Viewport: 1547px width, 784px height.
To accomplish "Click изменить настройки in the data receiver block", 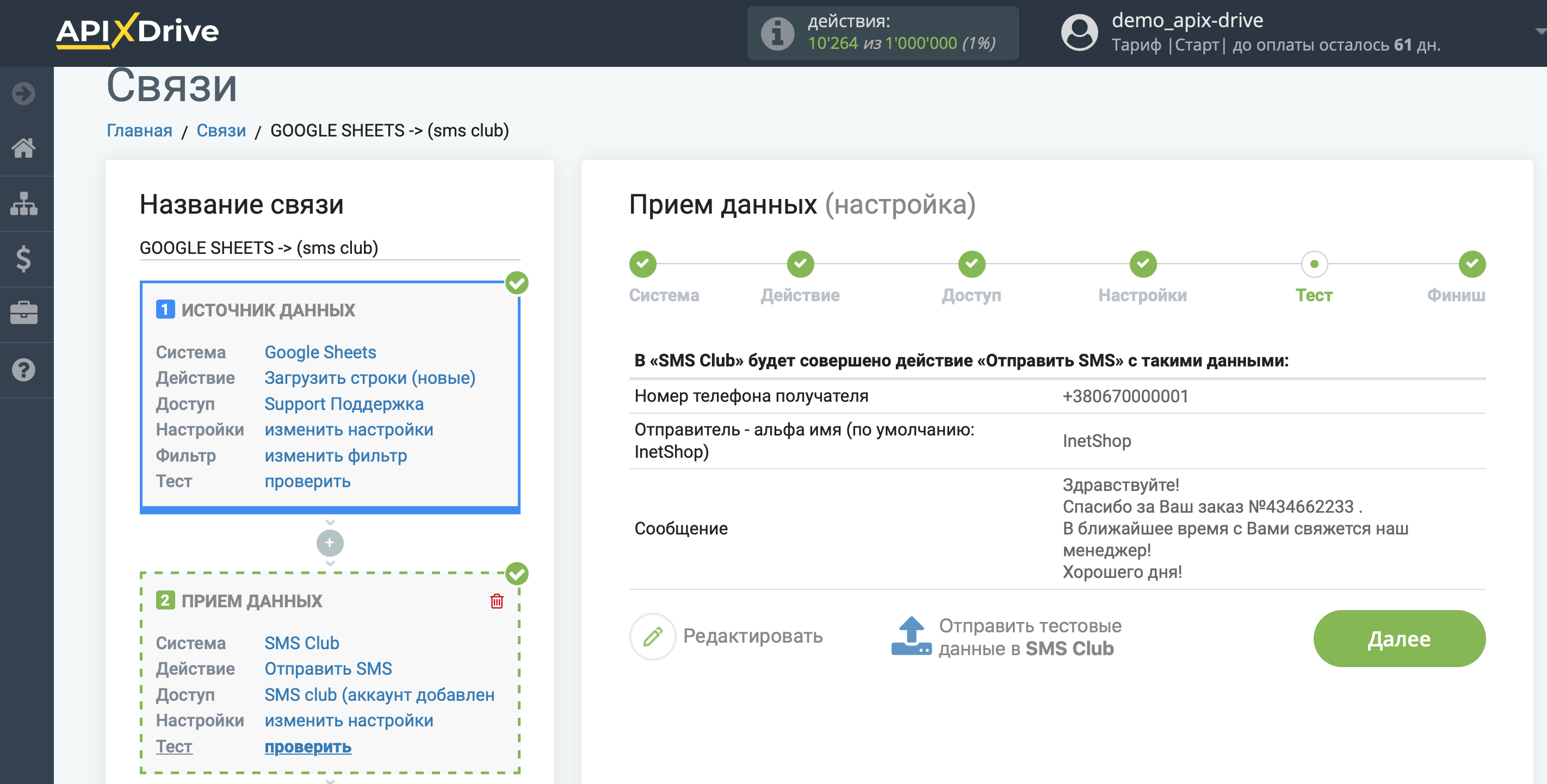I will (x=349, y=720).
